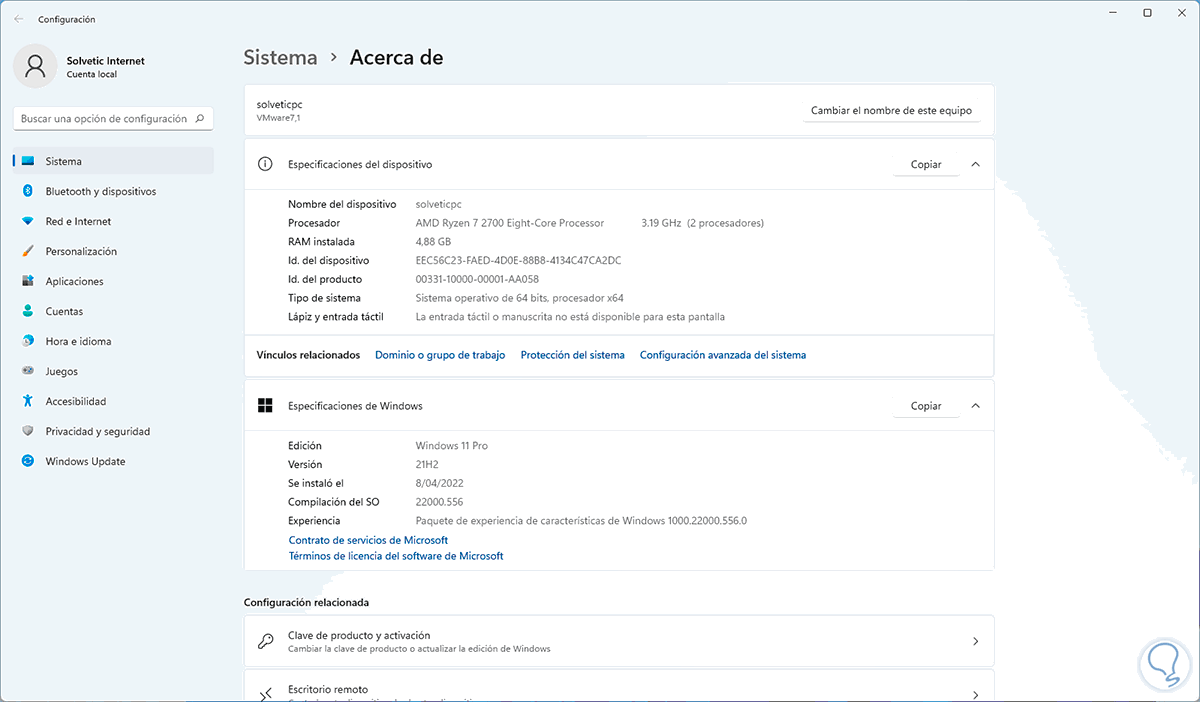Screen dimensions: 1200x702
Task: Click the back arrow icon
Action: point(19,19)
